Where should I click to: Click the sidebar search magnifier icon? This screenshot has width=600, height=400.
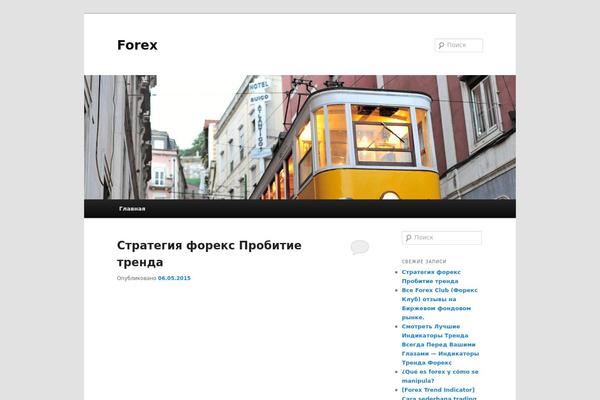click(x=408, y=238)
